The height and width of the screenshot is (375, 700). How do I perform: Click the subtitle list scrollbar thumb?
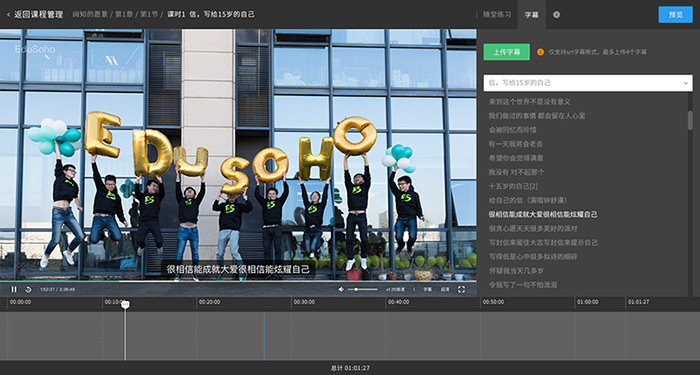690,120
